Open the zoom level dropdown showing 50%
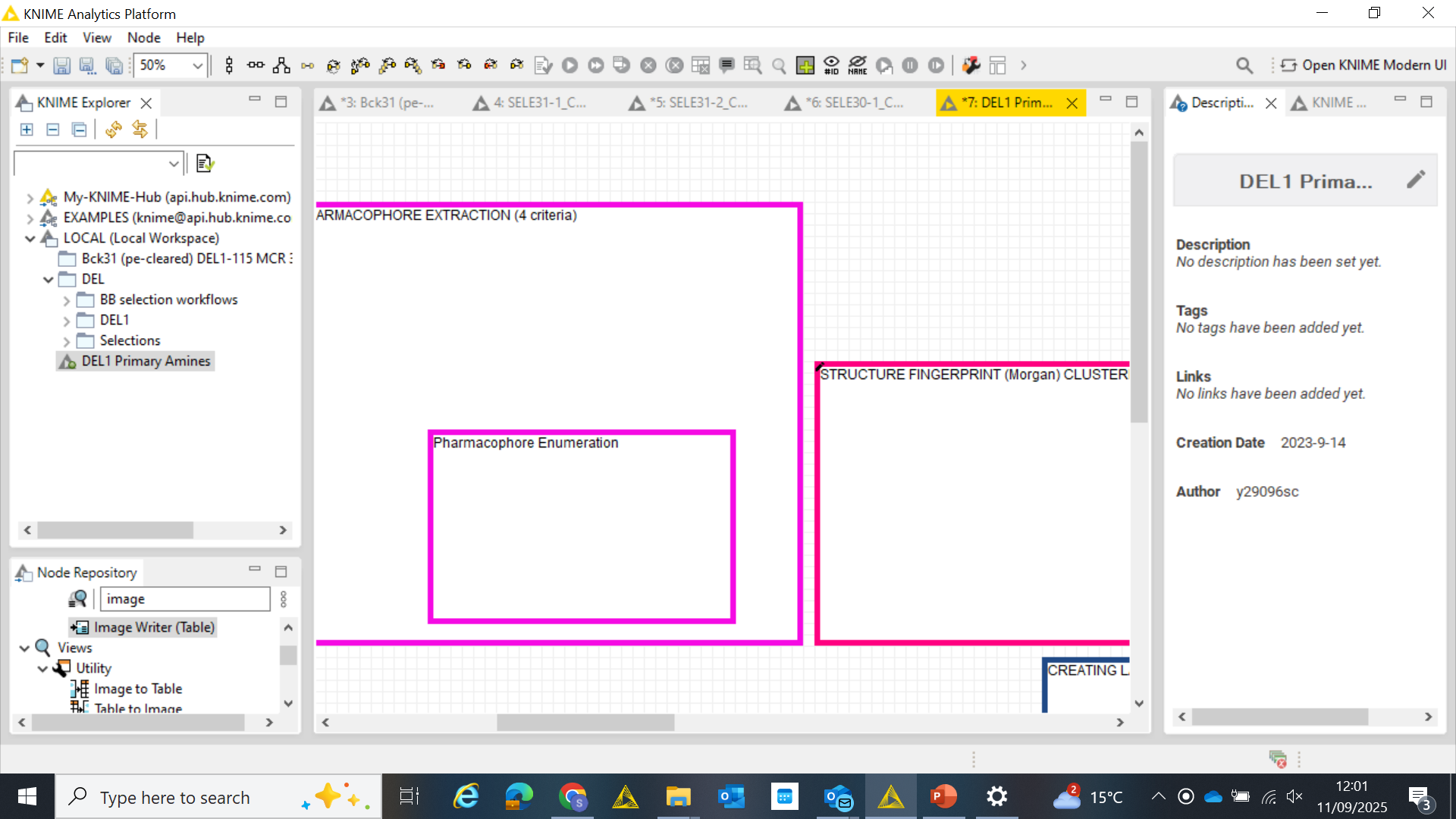The width and height of the screenshot is (1456, 819). pos(196,65)
